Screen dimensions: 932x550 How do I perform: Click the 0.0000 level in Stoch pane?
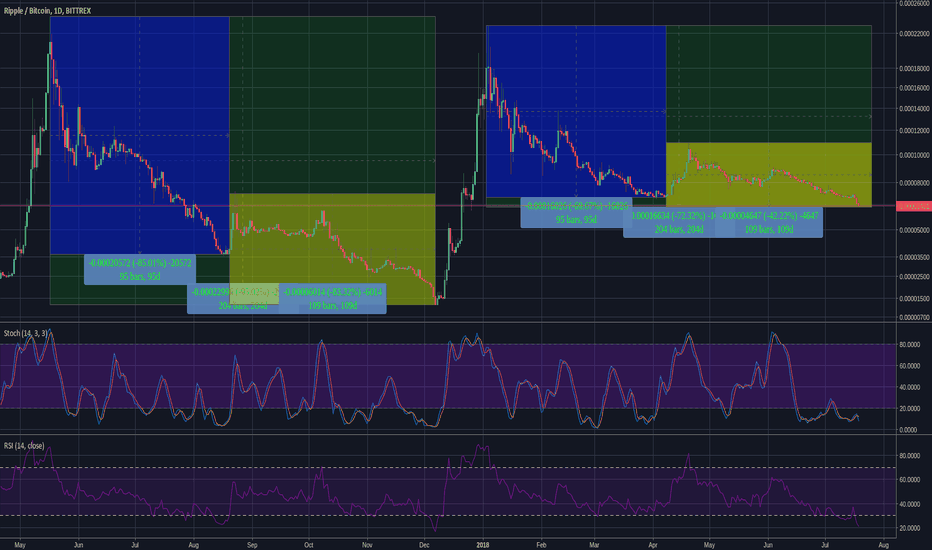pos(910,430)
